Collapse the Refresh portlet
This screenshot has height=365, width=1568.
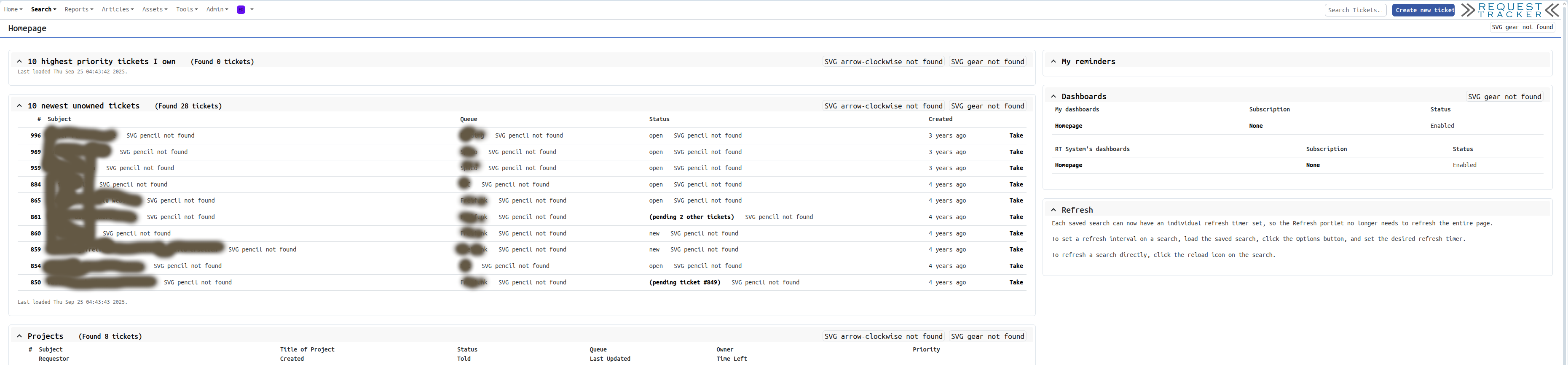click(1053, 210)
